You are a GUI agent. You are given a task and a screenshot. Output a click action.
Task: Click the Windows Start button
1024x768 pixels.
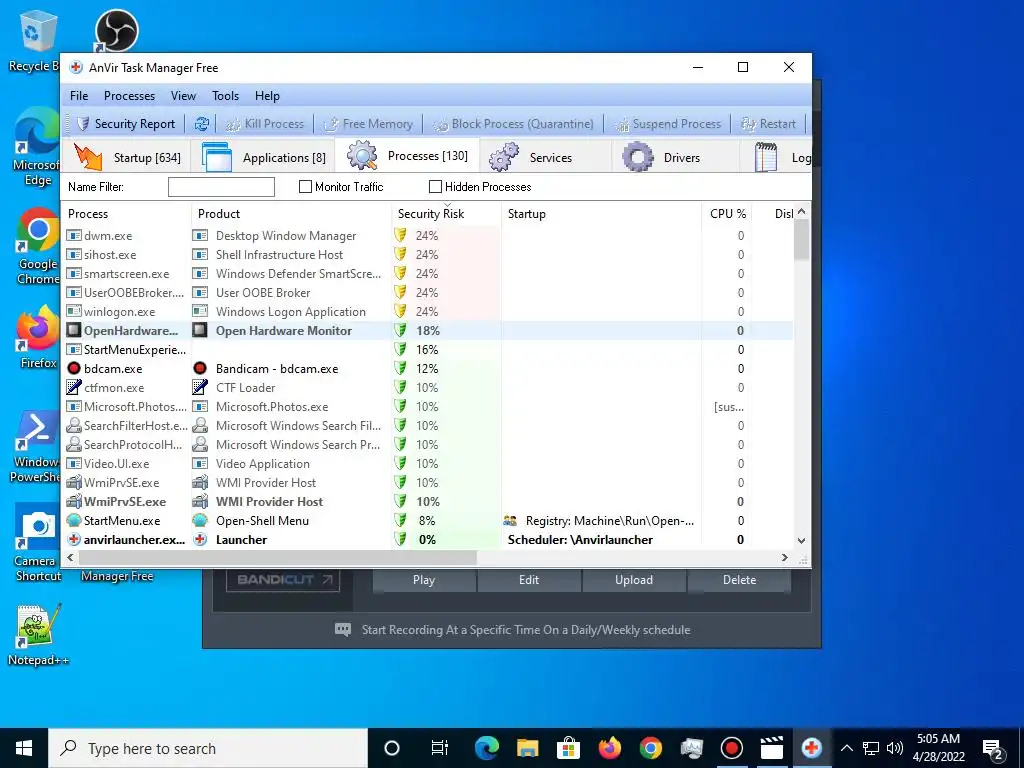point(24,748)
